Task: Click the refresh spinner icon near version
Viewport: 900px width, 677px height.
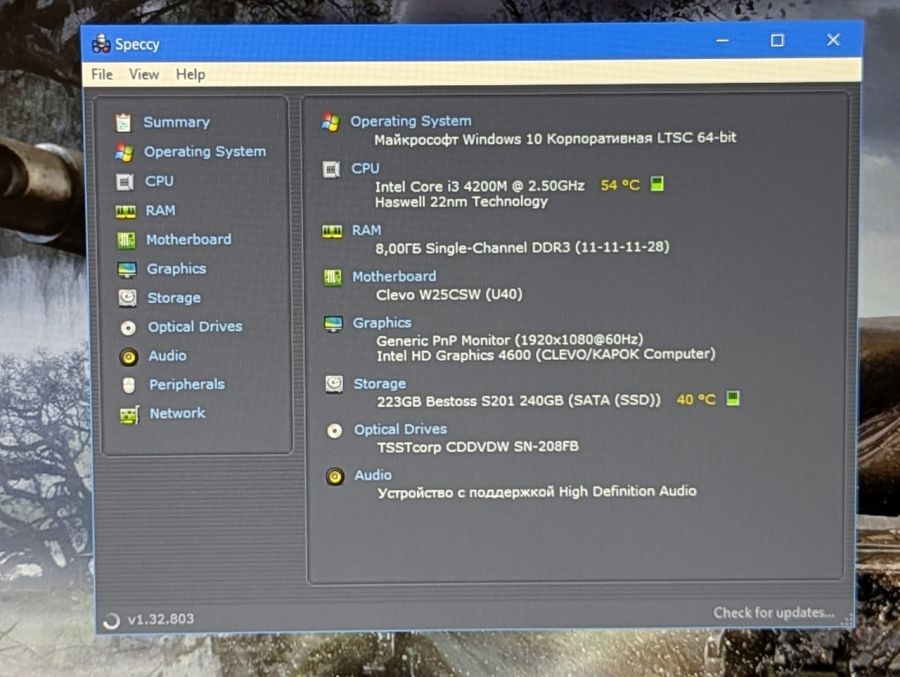Action: point(111,620)
